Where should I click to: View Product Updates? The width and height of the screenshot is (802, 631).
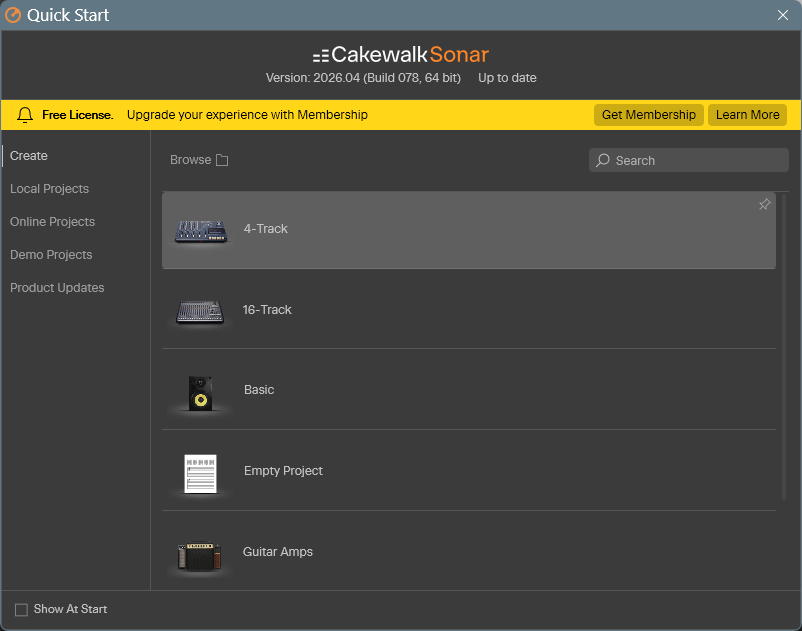pos(57,287)
